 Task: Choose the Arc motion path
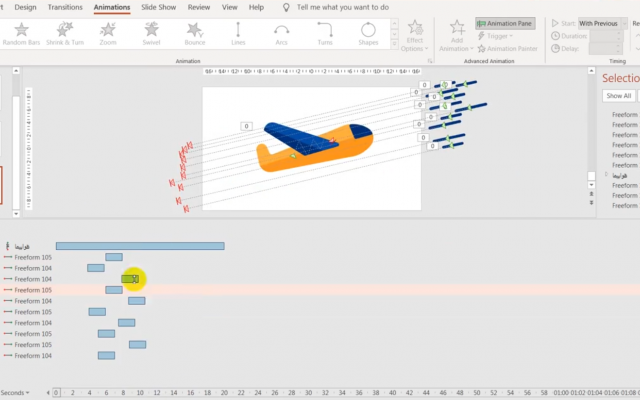pos(281,35)
